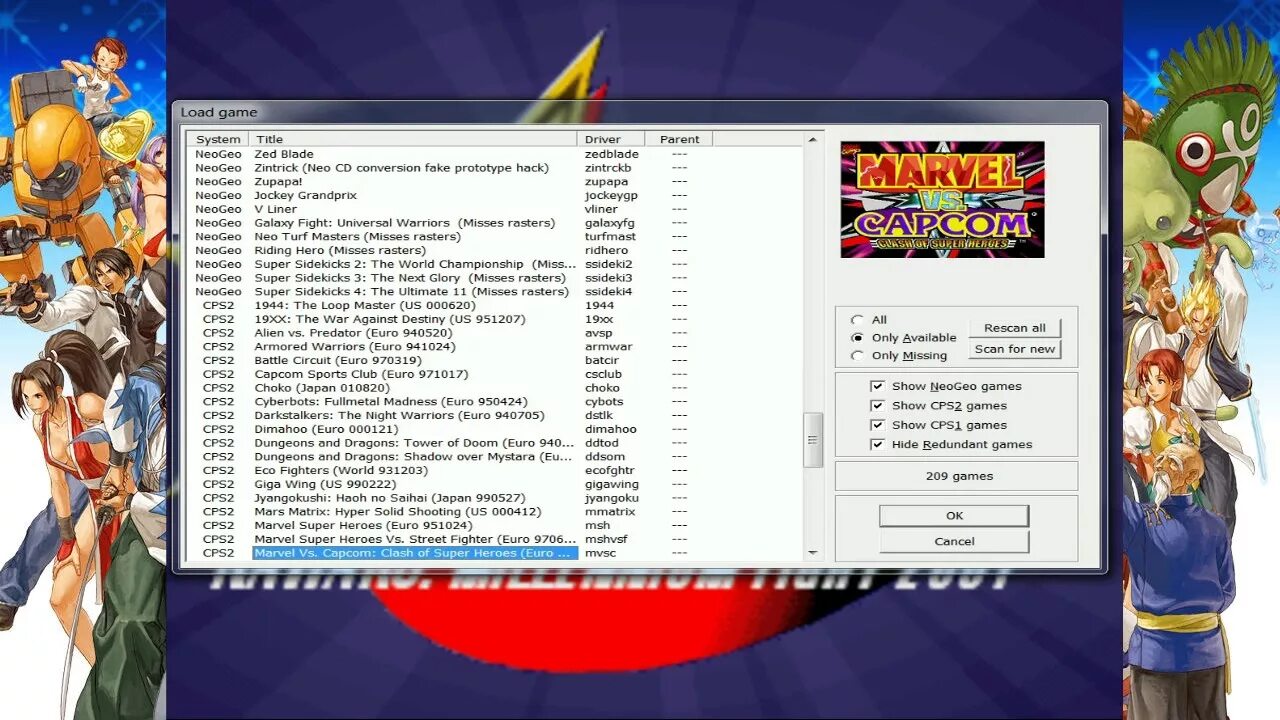Select 19XX: The War Against Destiny
Screen dimensions: 1280x720
[x=495, y=319]
